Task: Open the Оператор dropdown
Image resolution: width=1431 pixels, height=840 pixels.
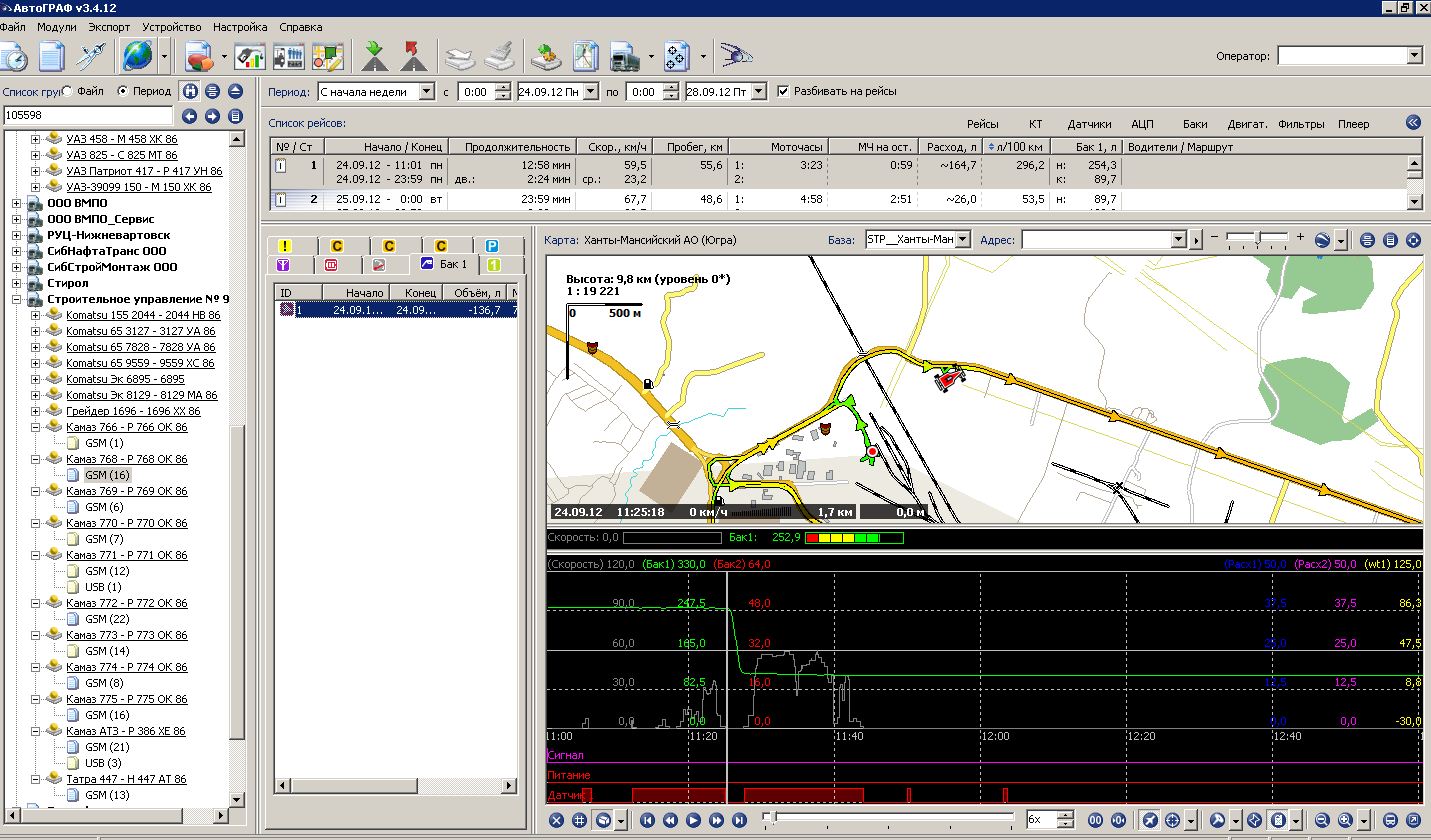Action: point(1414,56)
